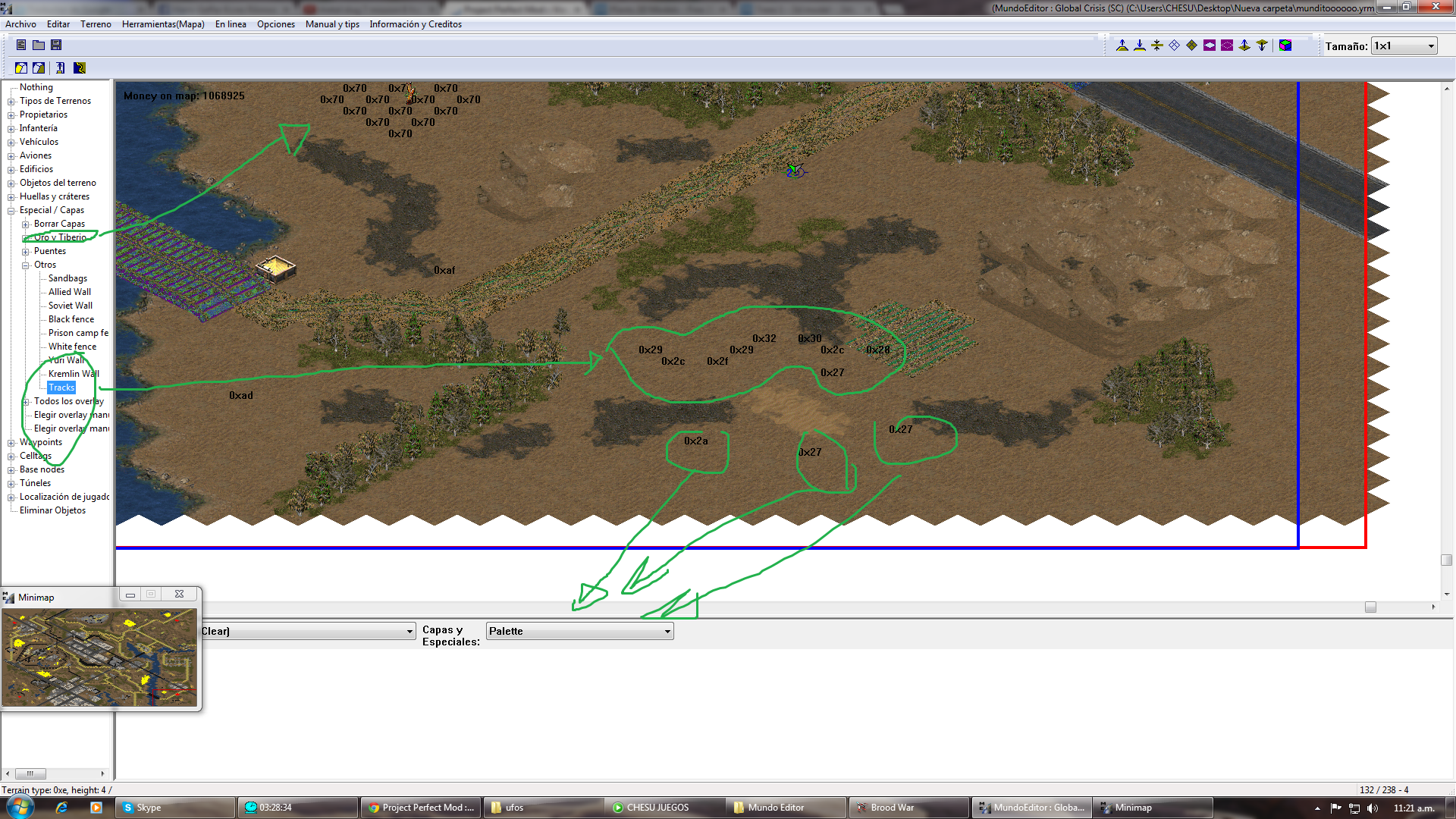Select the raise tile arrow tool
This screenshot has width=1456, height=819.
tap(1243, 45)
